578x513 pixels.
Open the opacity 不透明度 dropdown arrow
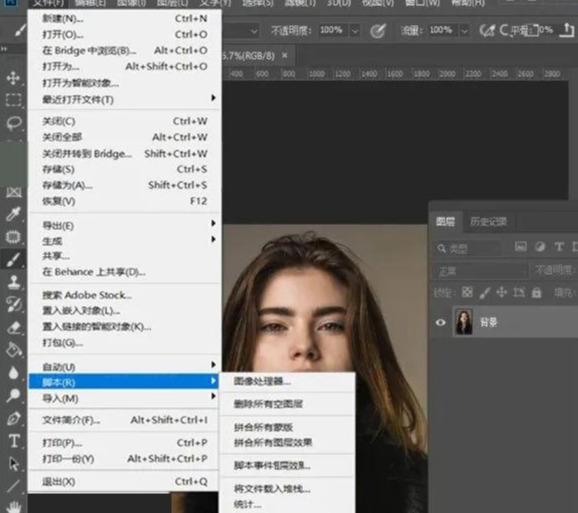pos(355,31)
